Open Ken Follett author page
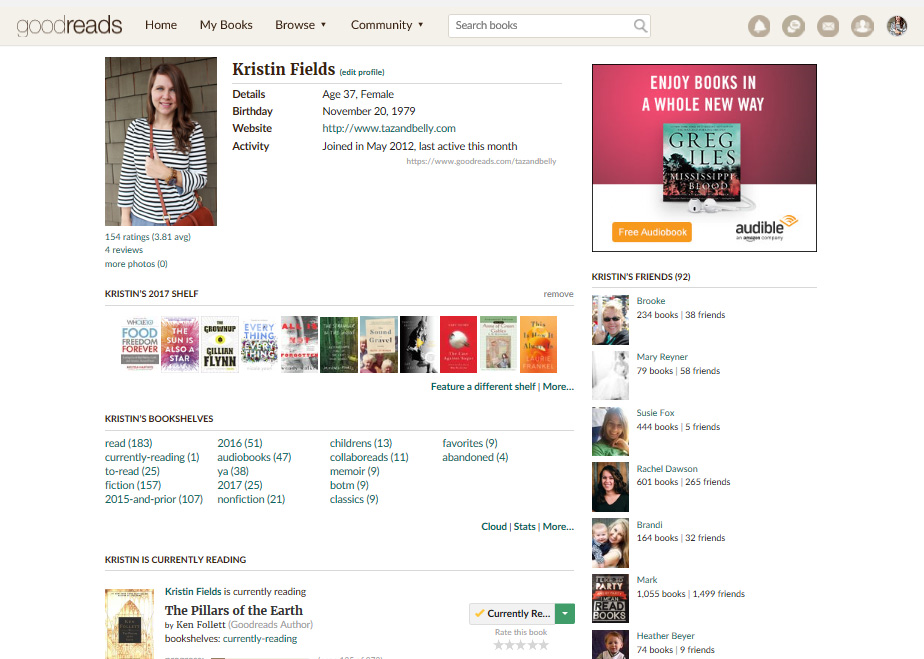The height and width of the screenshot is (659, 924). point(201,625)
